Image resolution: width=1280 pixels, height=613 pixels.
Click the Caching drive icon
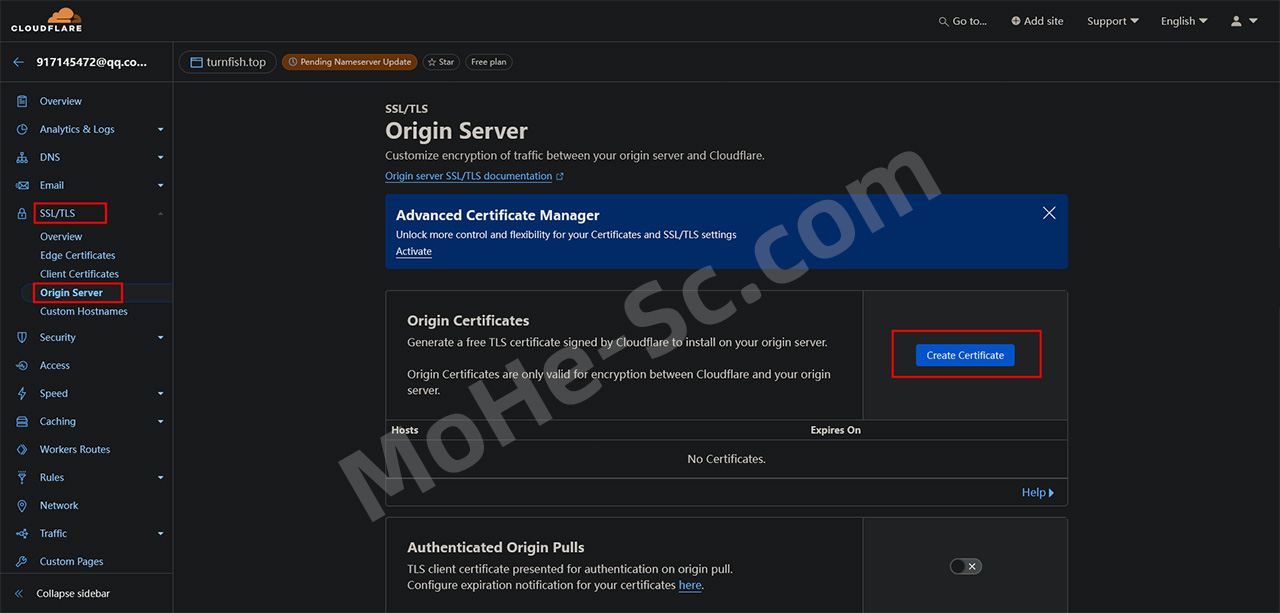22,422
